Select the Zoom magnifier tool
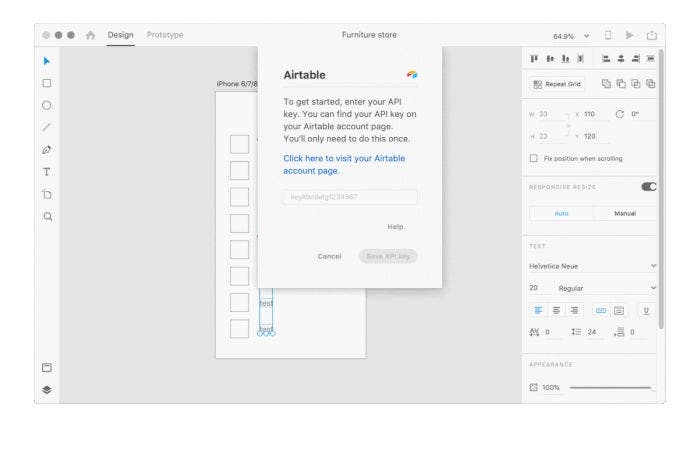Image resolution: width=700 pixels, height=449 pixels. (x=48, y=216)
